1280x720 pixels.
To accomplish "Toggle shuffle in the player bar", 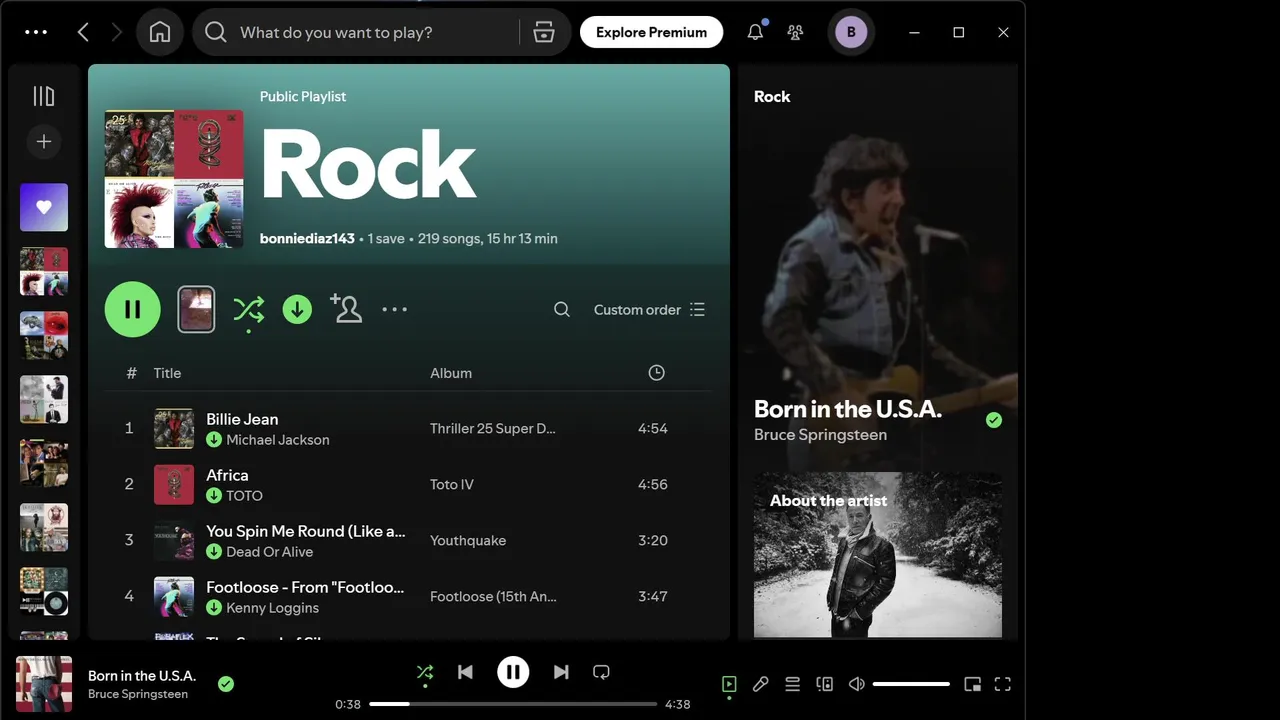I will click(x=425, y=673).
